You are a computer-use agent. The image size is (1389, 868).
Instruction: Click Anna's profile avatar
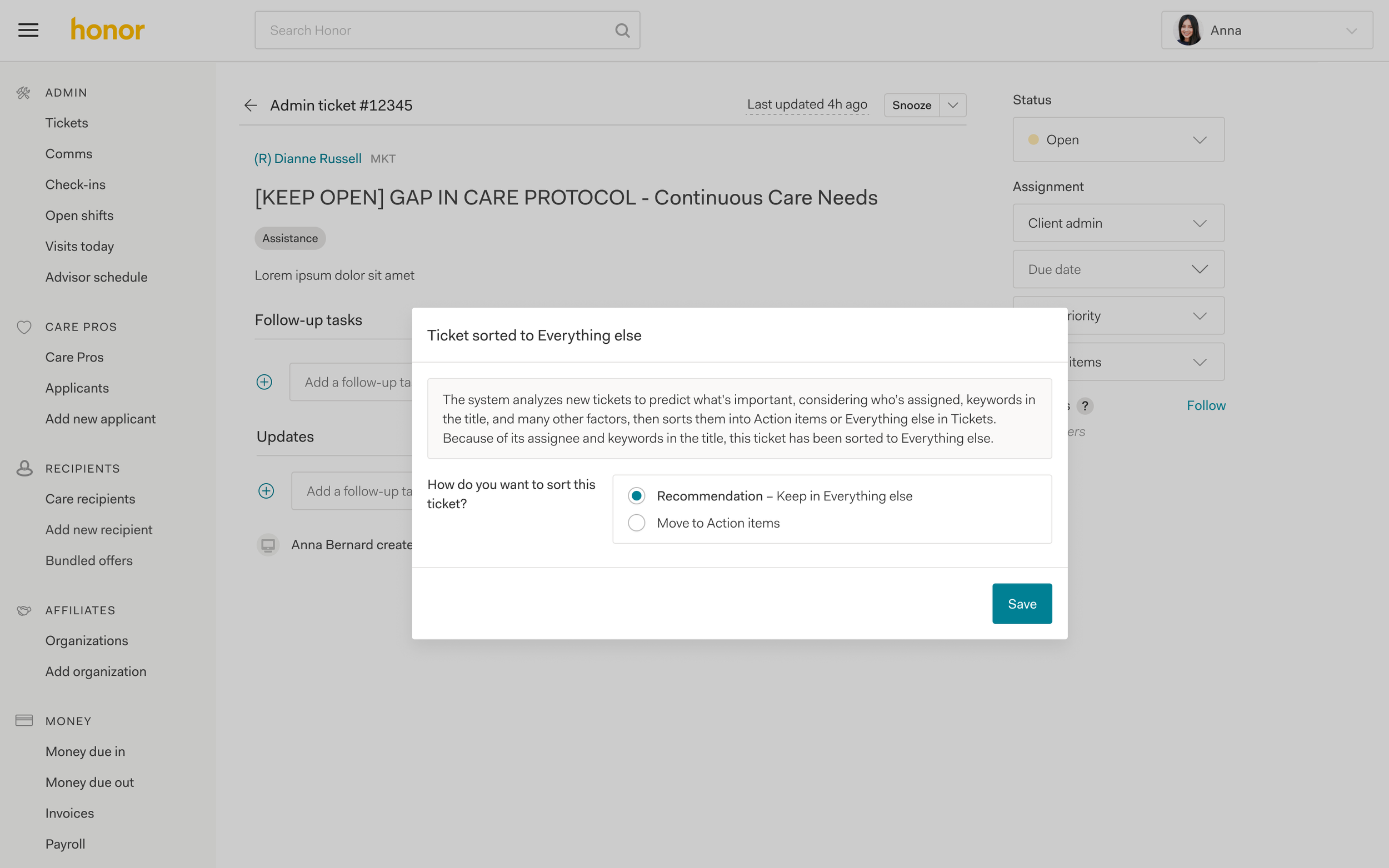(x=1187, y=30)
